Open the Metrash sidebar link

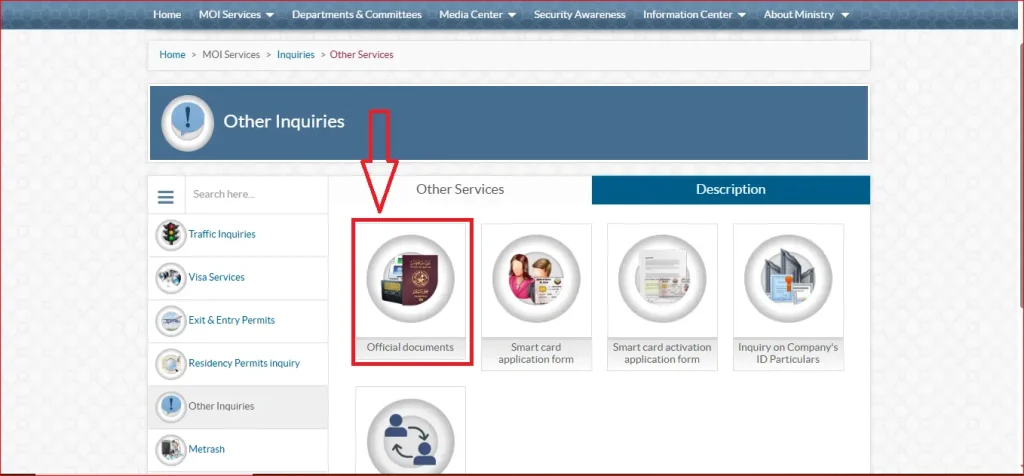(x=206, y=449)
